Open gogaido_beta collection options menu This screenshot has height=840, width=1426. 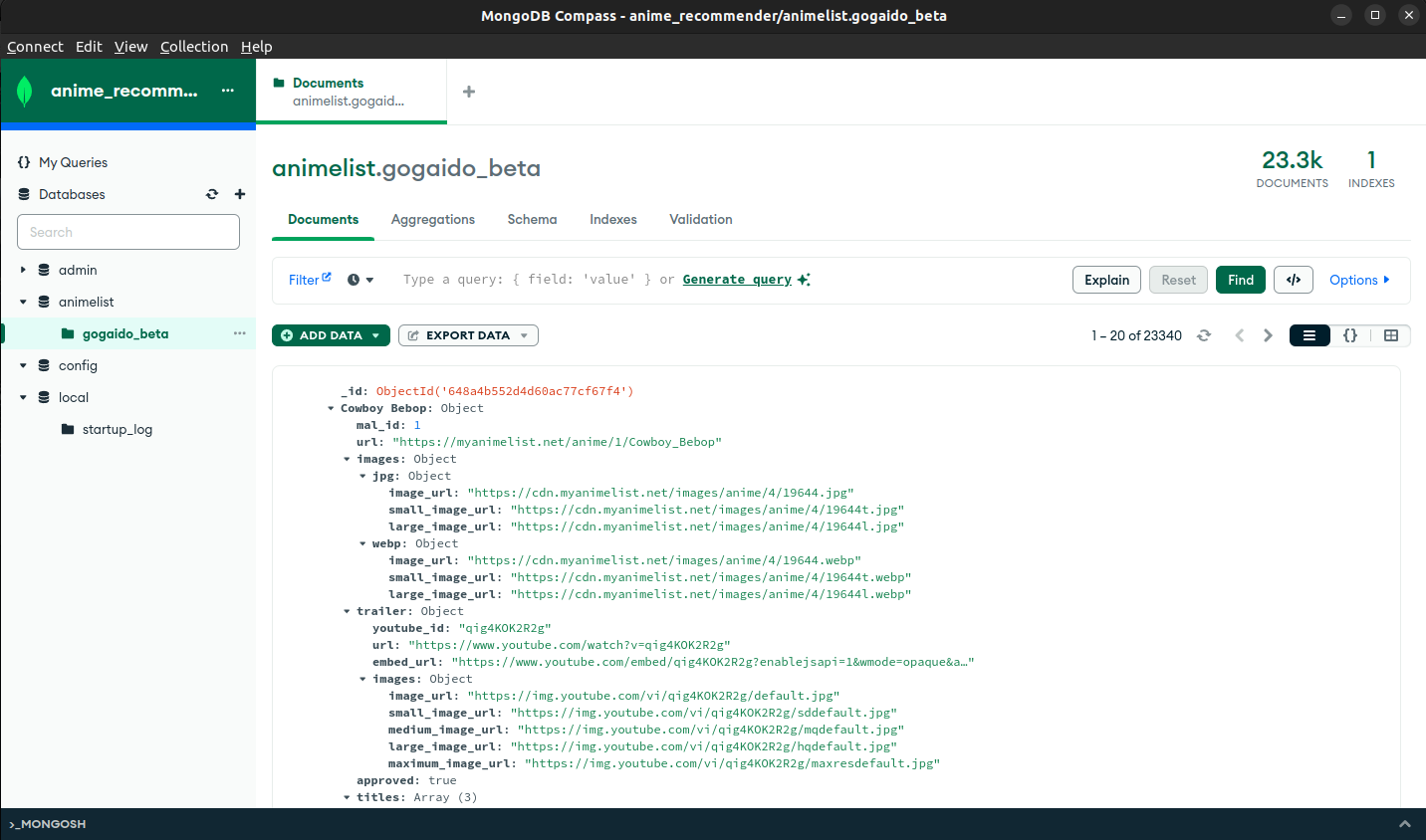[x=240, y=333]
